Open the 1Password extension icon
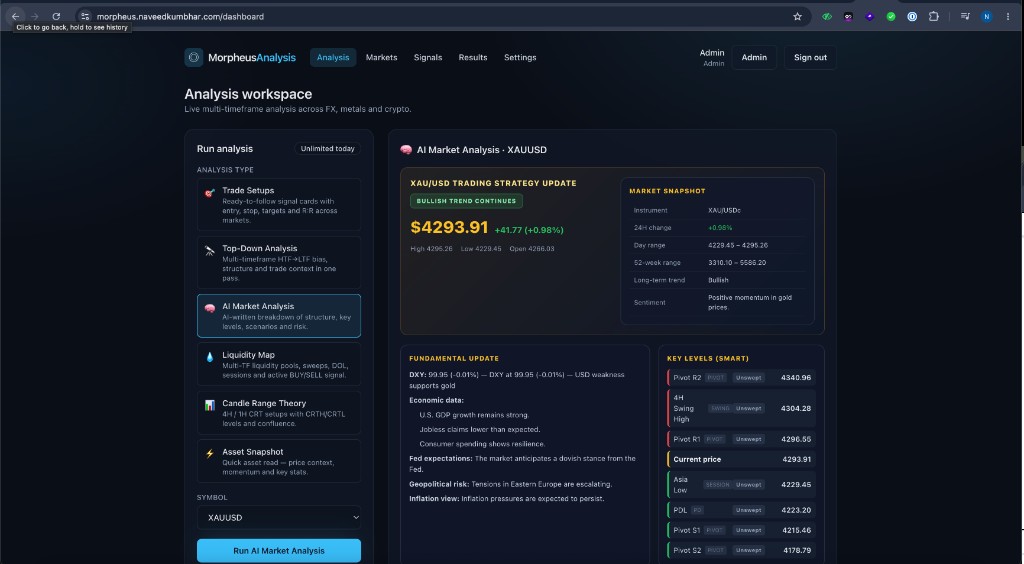Viewport: 1024px width, 564px height. tap(912, 16)
